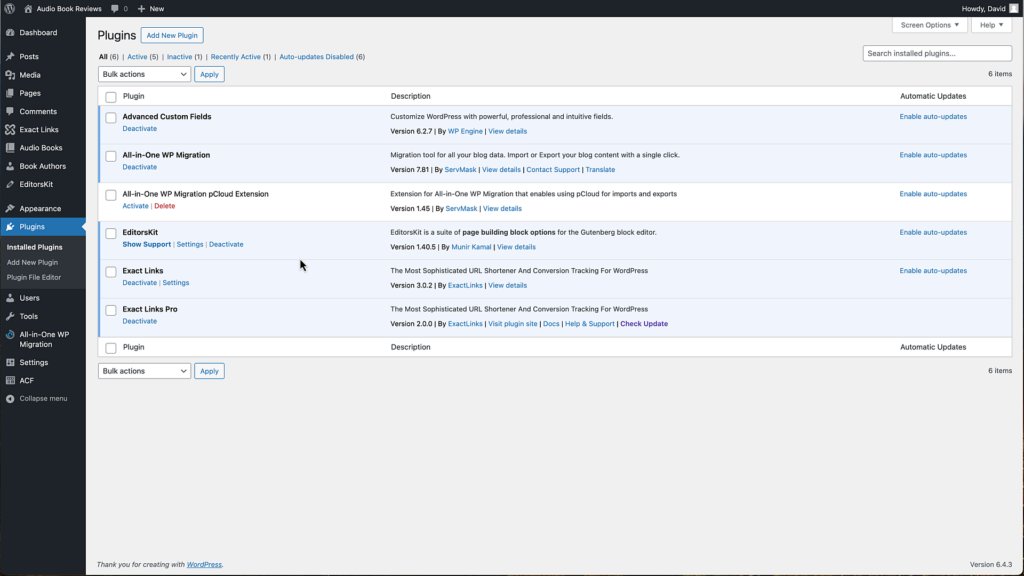Open the comments bubble icon in admin bar

[116, 8]
